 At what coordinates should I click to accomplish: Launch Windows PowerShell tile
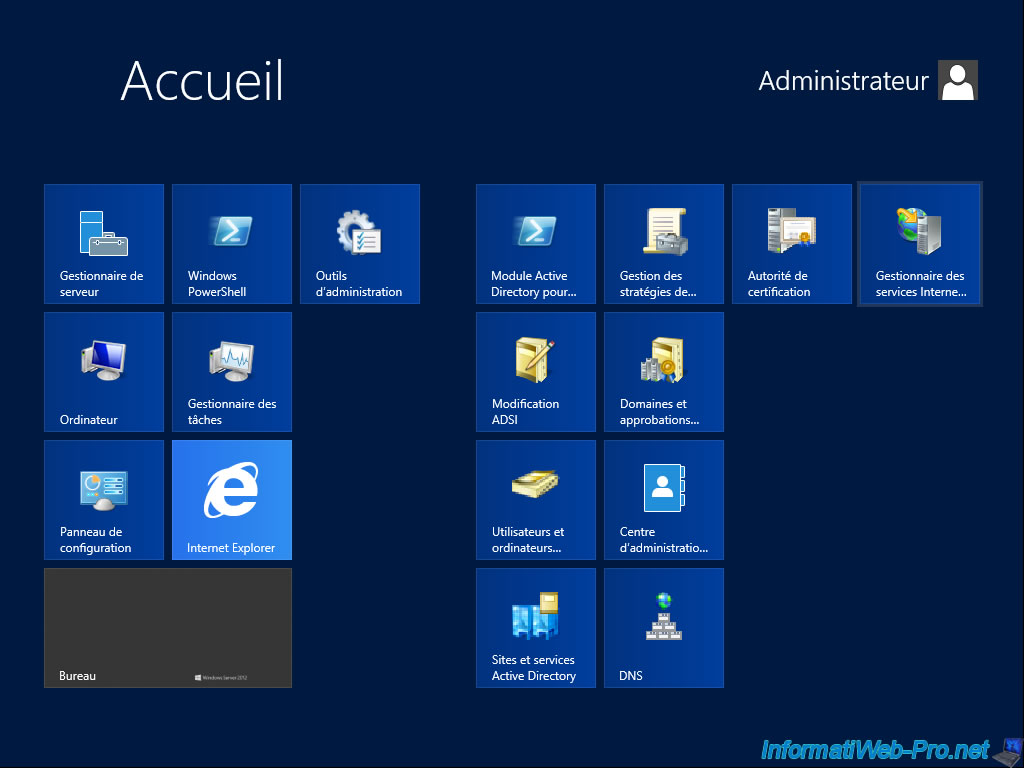[x=232, y=244]
